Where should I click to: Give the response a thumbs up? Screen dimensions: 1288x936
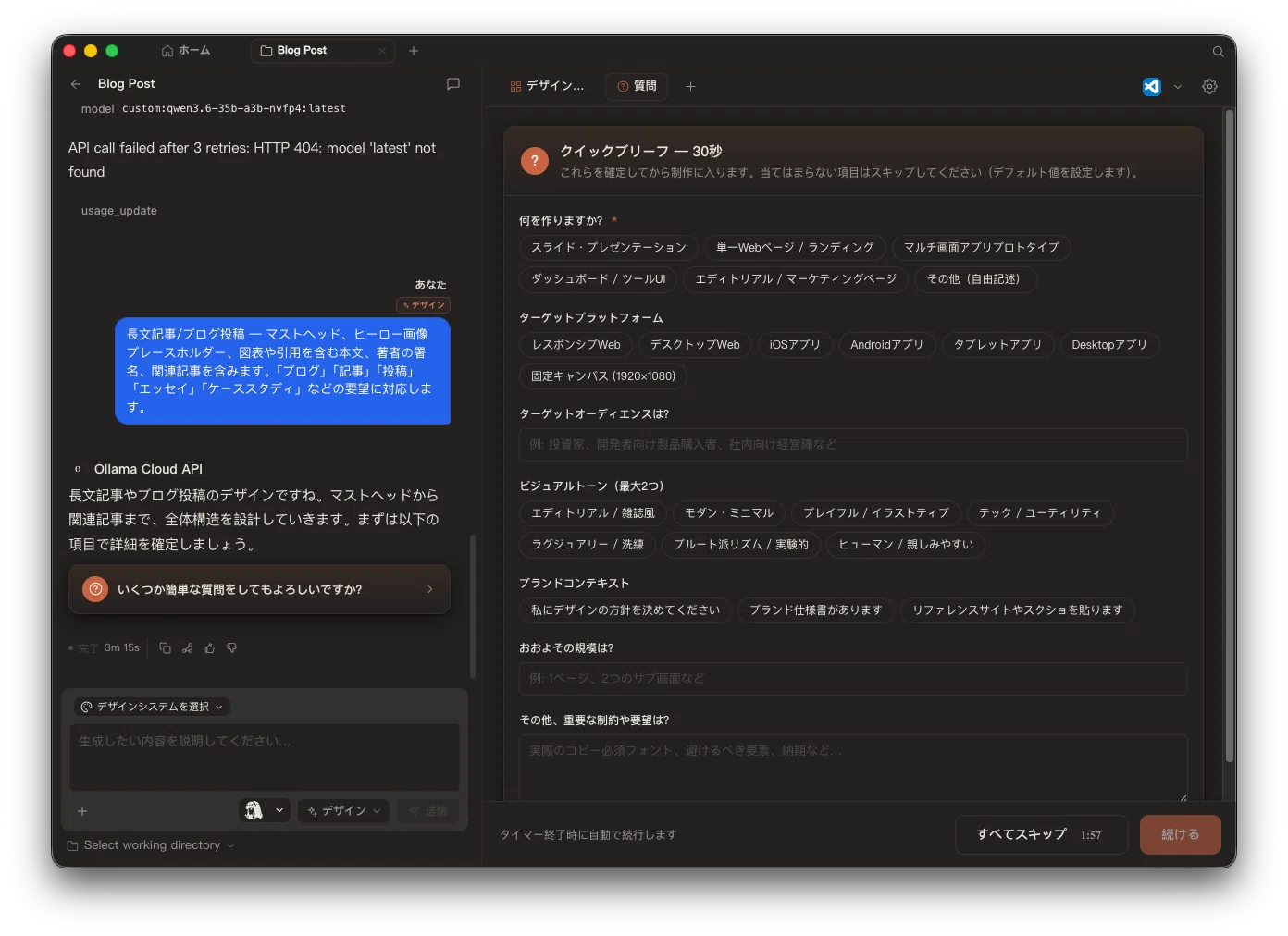tap(210, 648)
